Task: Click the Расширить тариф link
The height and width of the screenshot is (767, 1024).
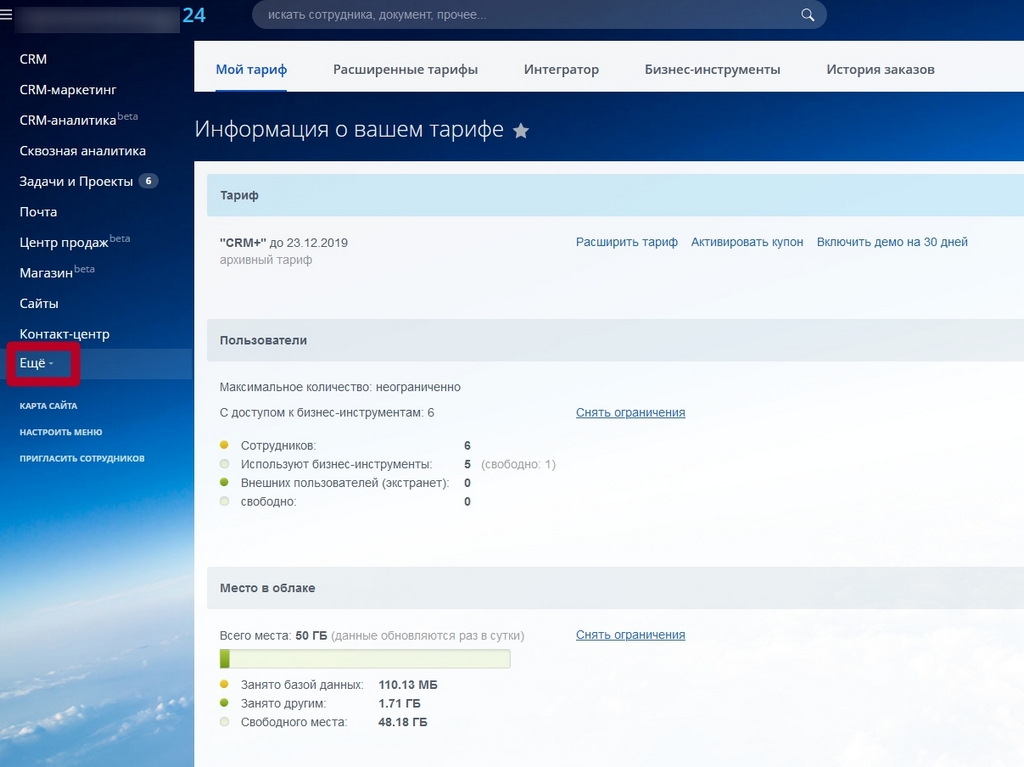Action: click(x=626, y=242)
